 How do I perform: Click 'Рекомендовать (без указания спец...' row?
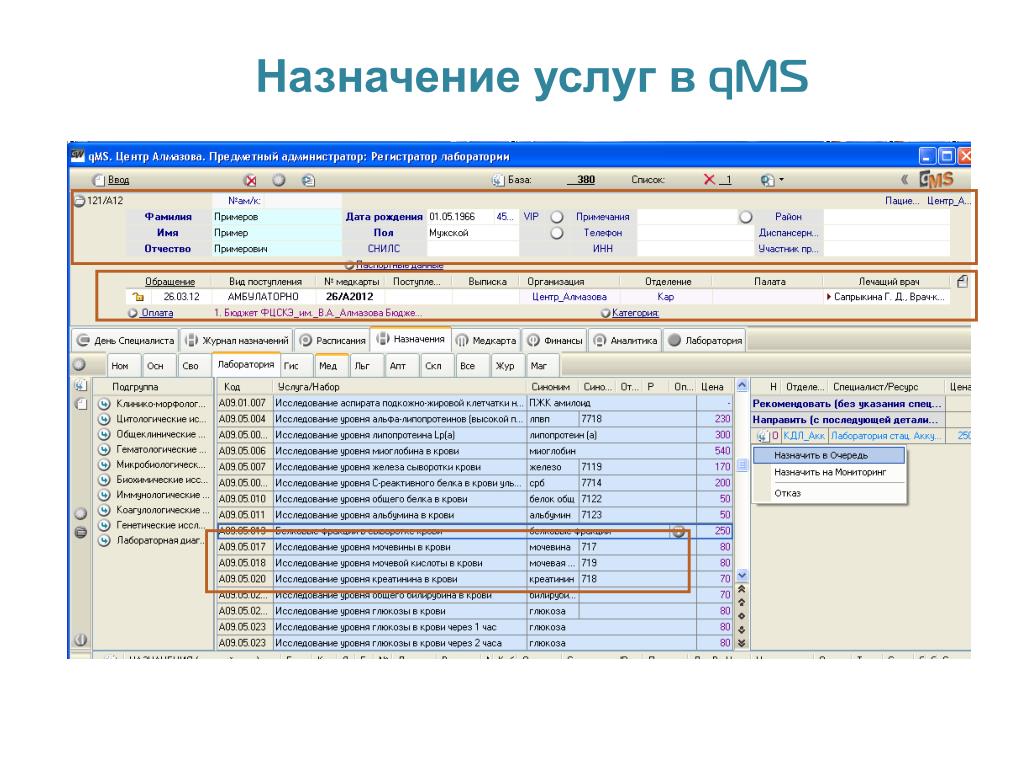(x=846, y=404)
